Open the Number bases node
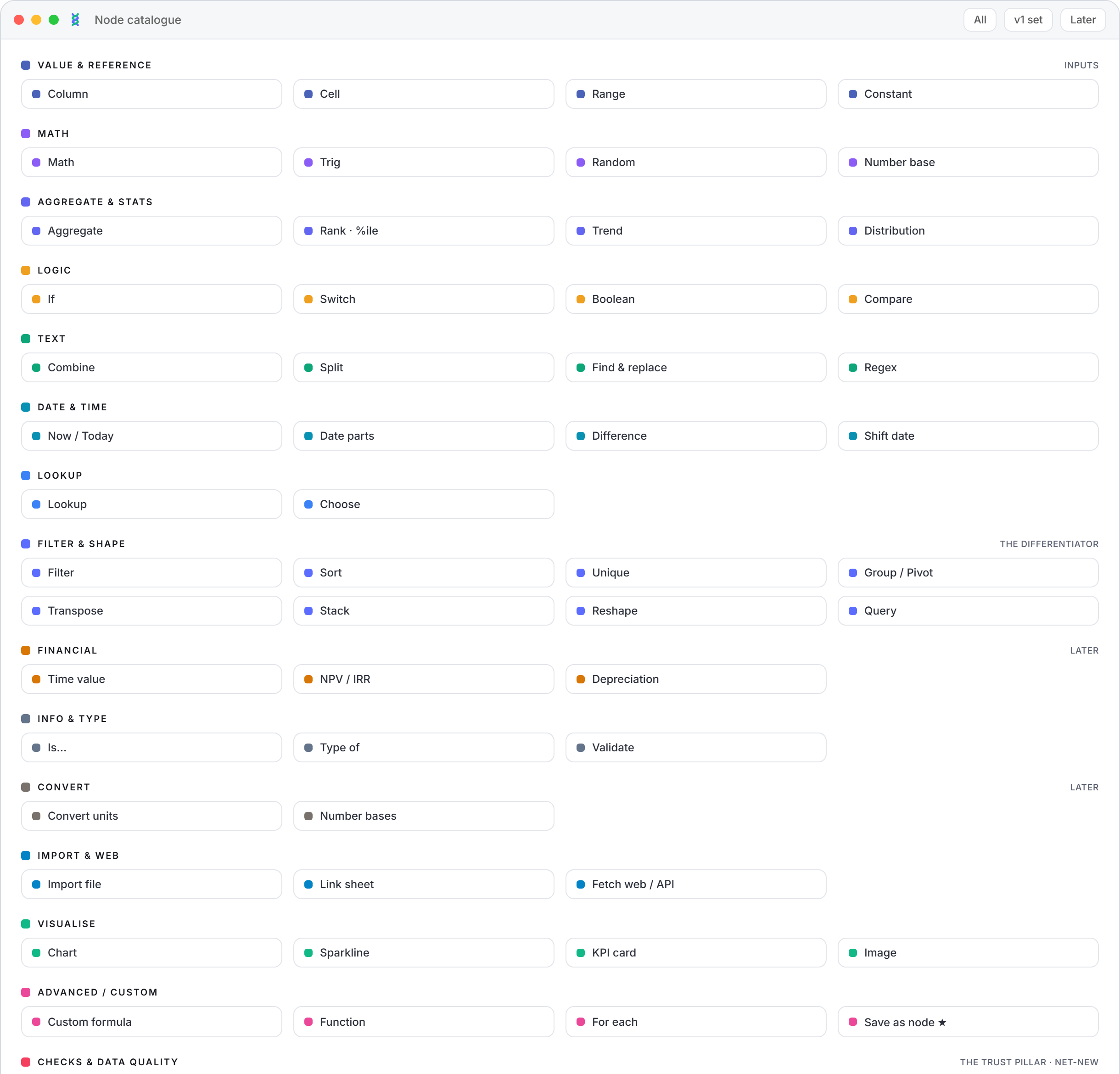 [x=423, y=816]
